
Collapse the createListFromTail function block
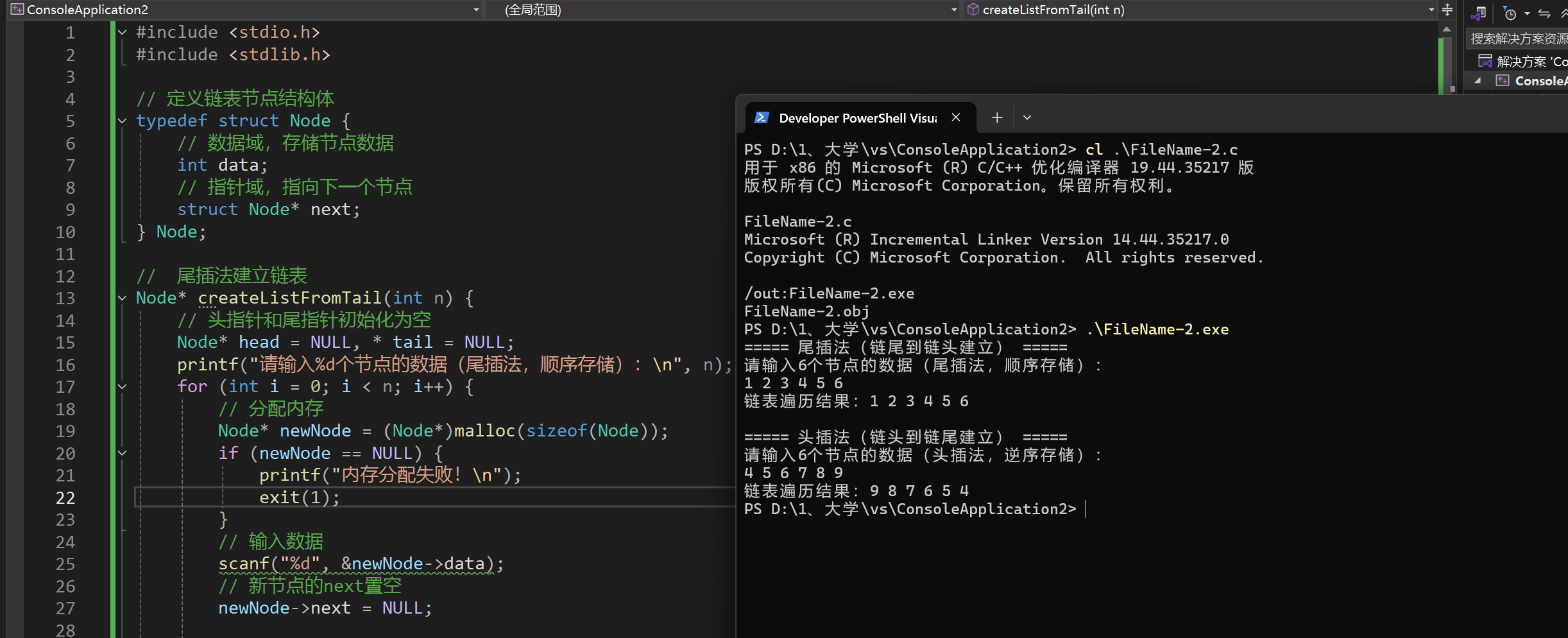(x=122, y=298)
